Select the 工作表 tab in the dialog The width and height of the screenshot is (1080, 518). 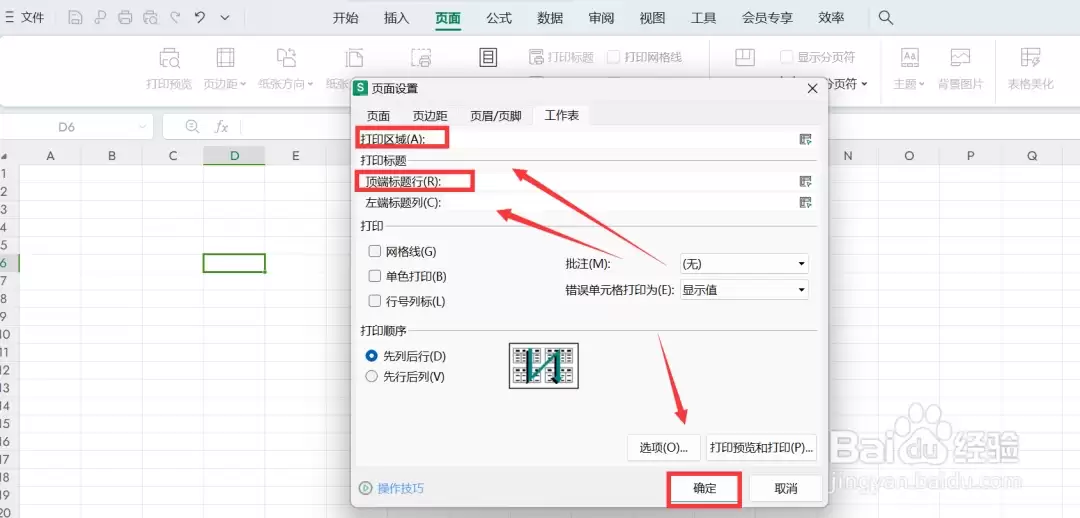561,115
